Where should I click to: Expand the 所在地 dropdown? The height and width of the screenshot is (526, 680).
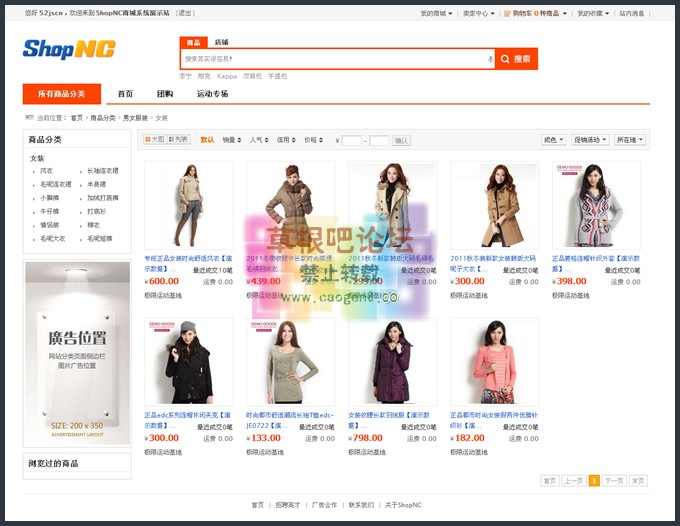coord(629,140)
